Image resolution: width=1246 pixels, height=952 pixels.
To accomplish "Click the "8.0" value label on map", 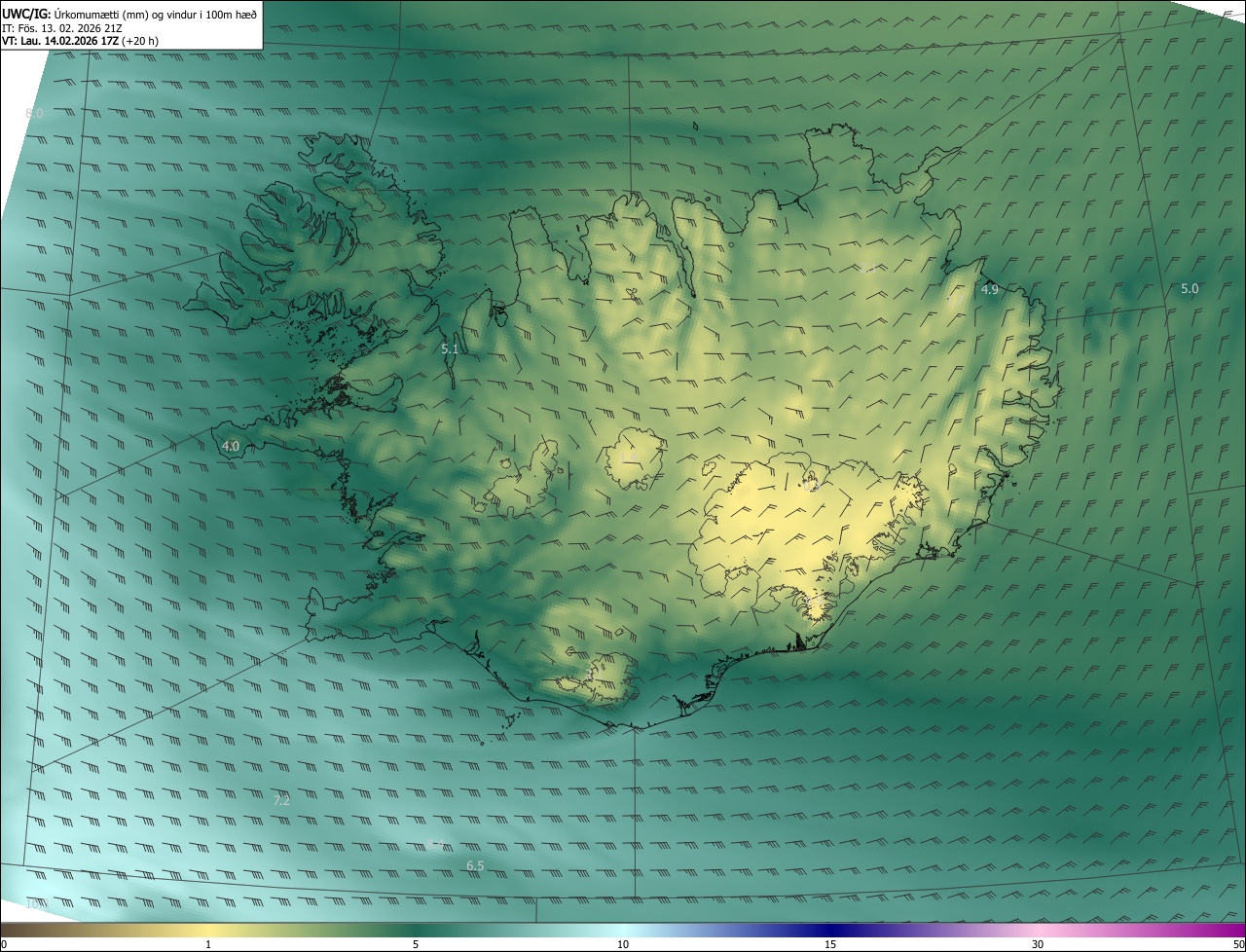I will (35, 114).
